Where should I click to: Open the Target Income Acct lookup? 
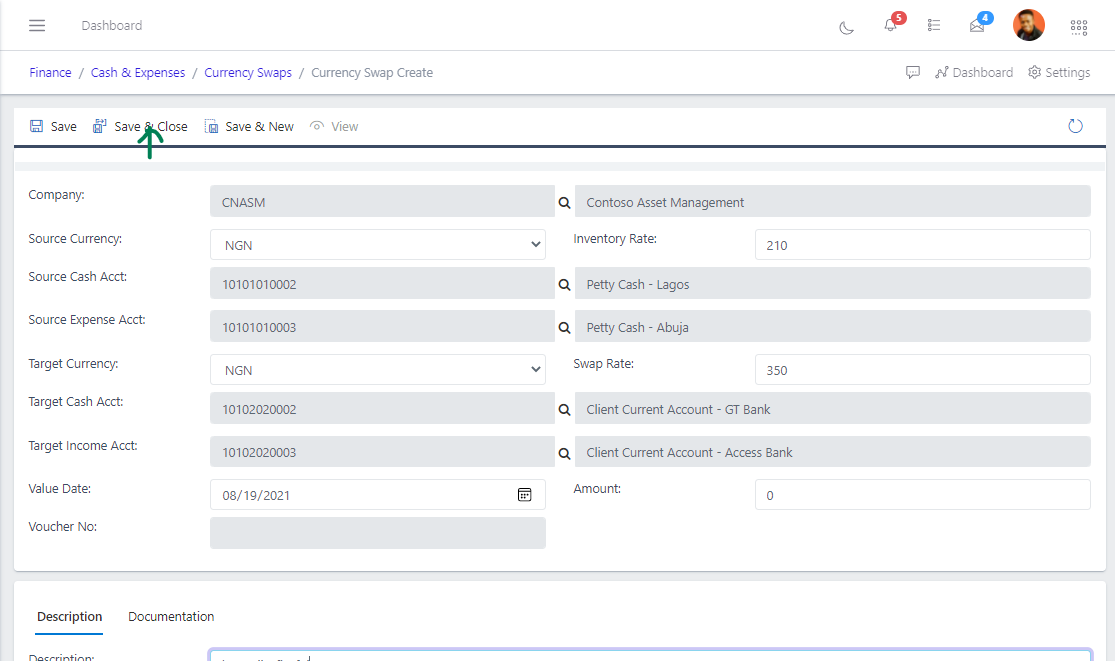tap(564, 453)
